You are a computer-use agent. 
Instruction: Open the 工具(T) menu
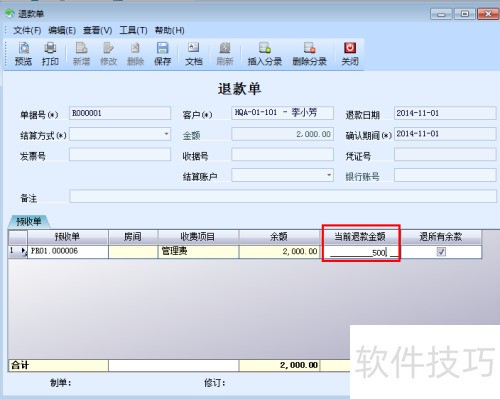click(x=133, y=31)
